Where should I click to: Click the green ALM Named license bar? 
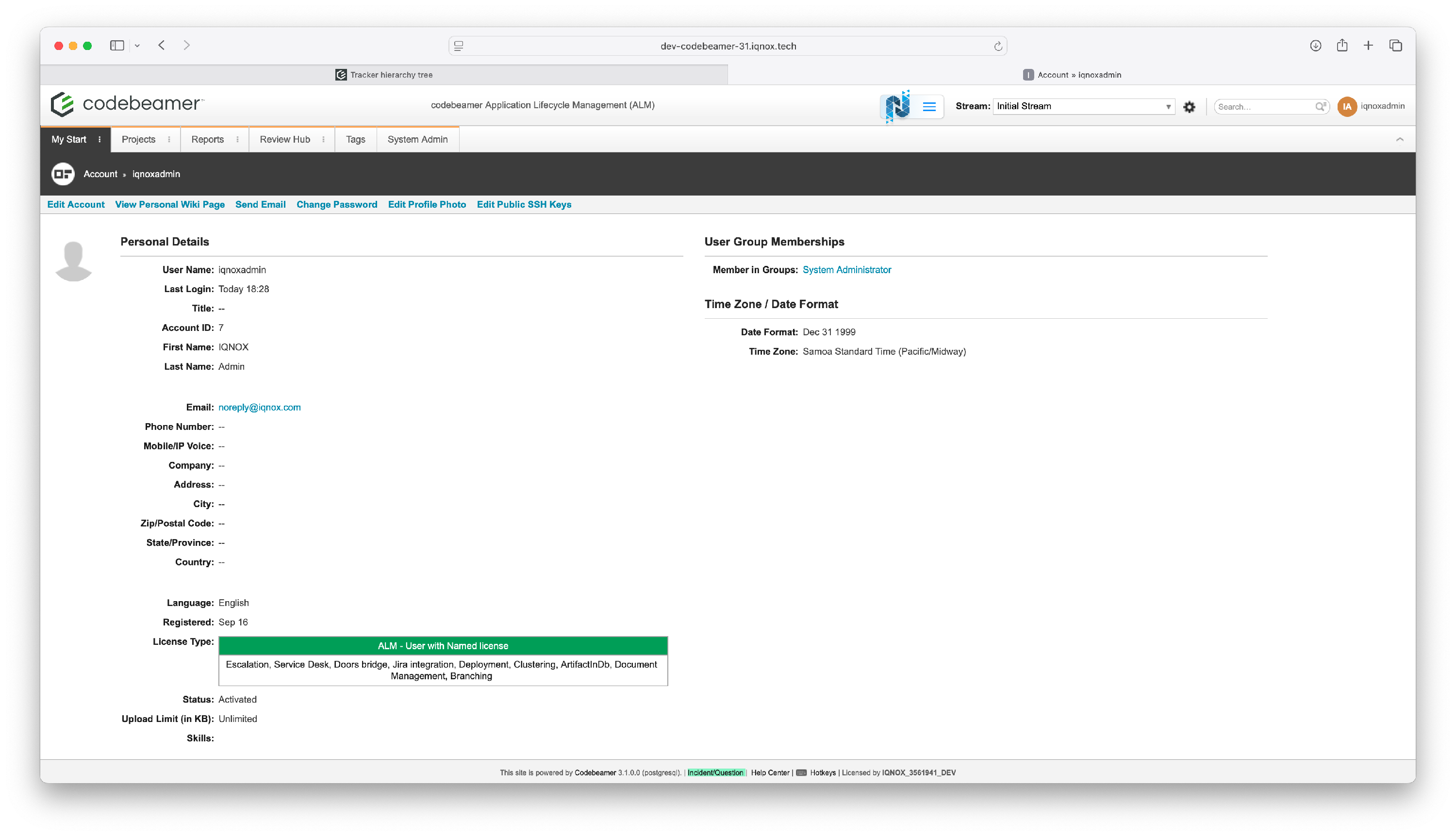[x=442, y=646]
